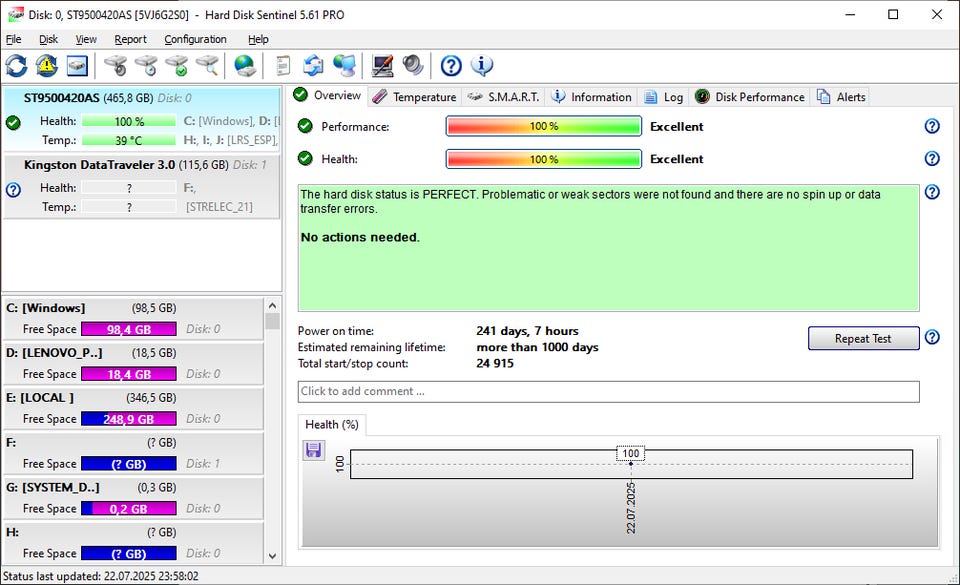This screenshot has width=960, height=585.
Task: Click the refresh disk status toolbar icon
Action: [x=16, y=66]
